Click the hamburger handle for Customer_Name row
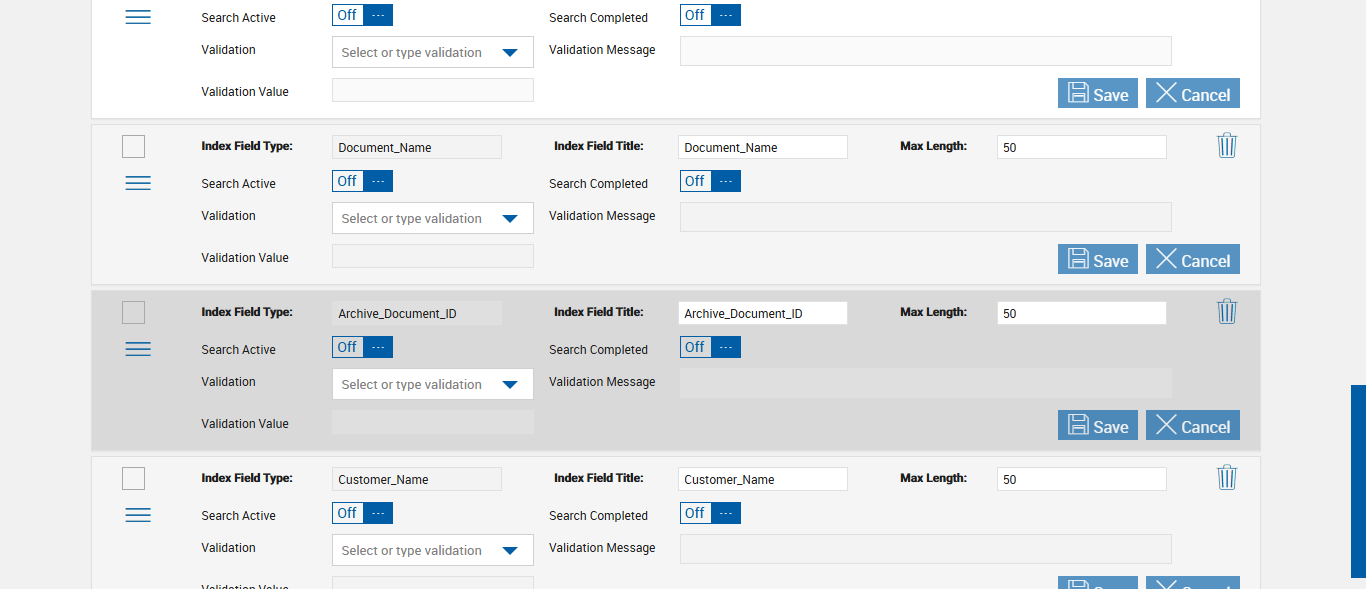 (138, 515)
